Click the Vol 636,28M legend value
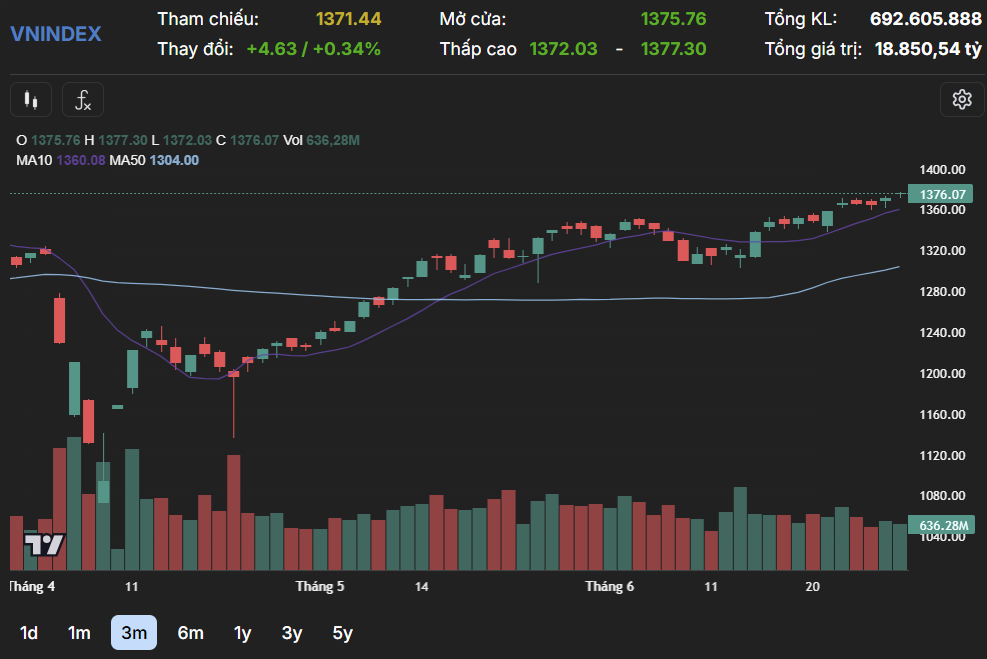Image resolution: width=987 pixels, height=659 pixels. point(322,140)
